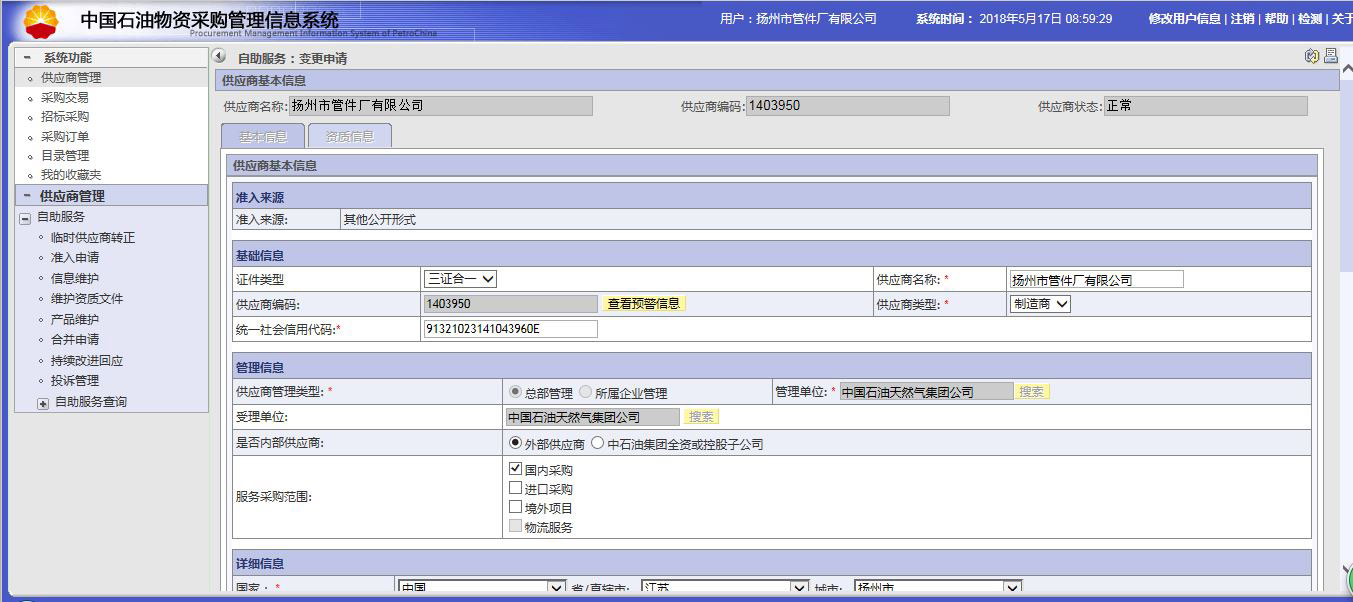Collapse the 自助服务 tree node

[25, 217]
